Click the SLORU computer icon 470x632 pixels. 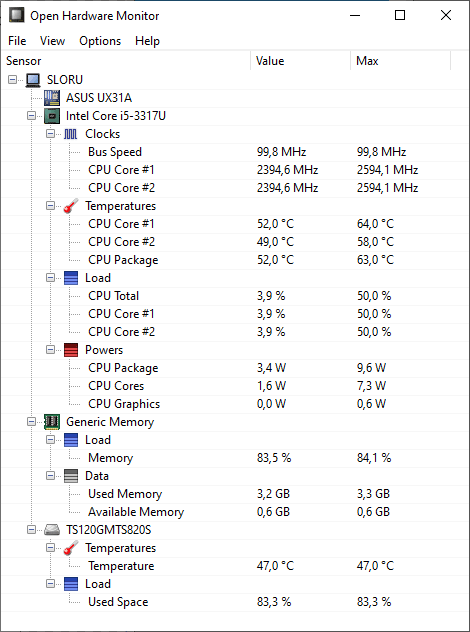point(33,80)
